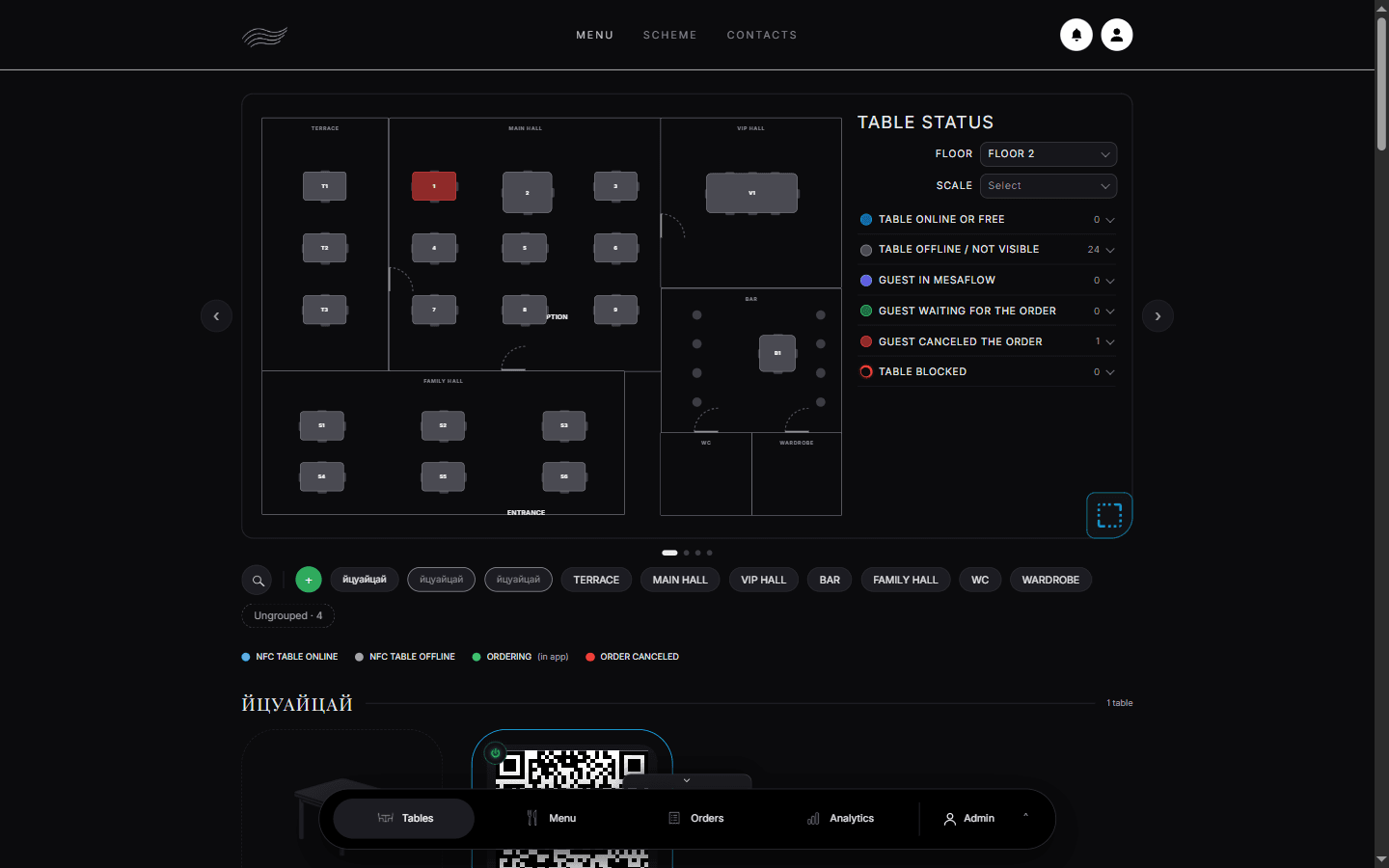Viewport: 1389px width, 868px height.
Task: Open the Menu header nav item
Action: point(595,35)
